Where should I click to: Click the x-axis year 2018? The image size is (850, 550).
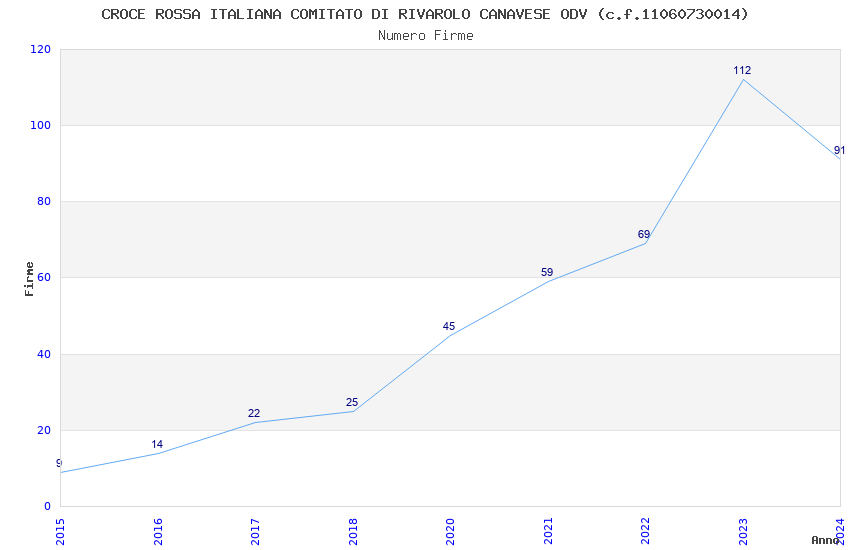pos(353,532)
